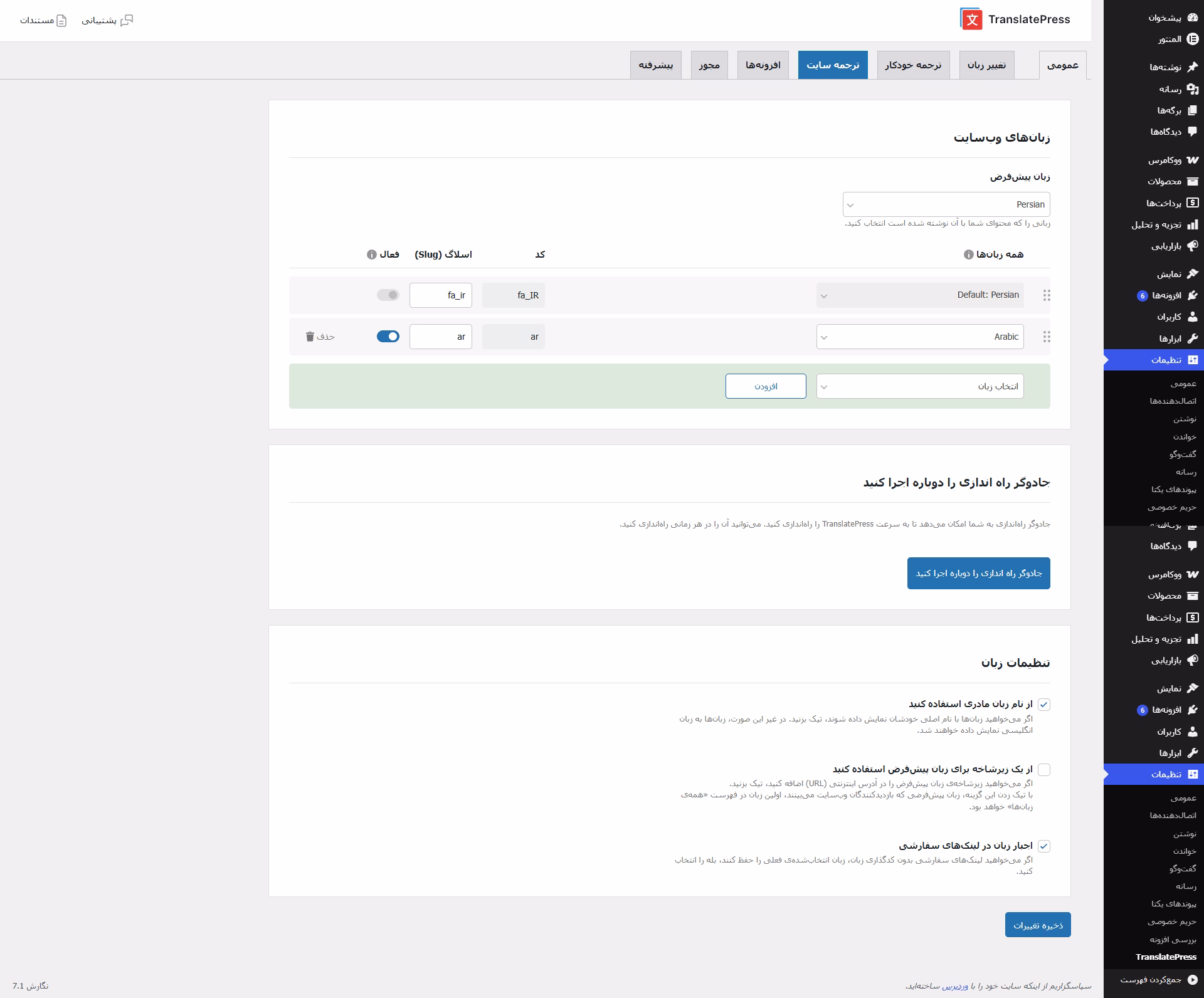Open پیشخوان dashboard icon in sidebar
The height and width of the screenshot is (998, 1204).
1192,18
